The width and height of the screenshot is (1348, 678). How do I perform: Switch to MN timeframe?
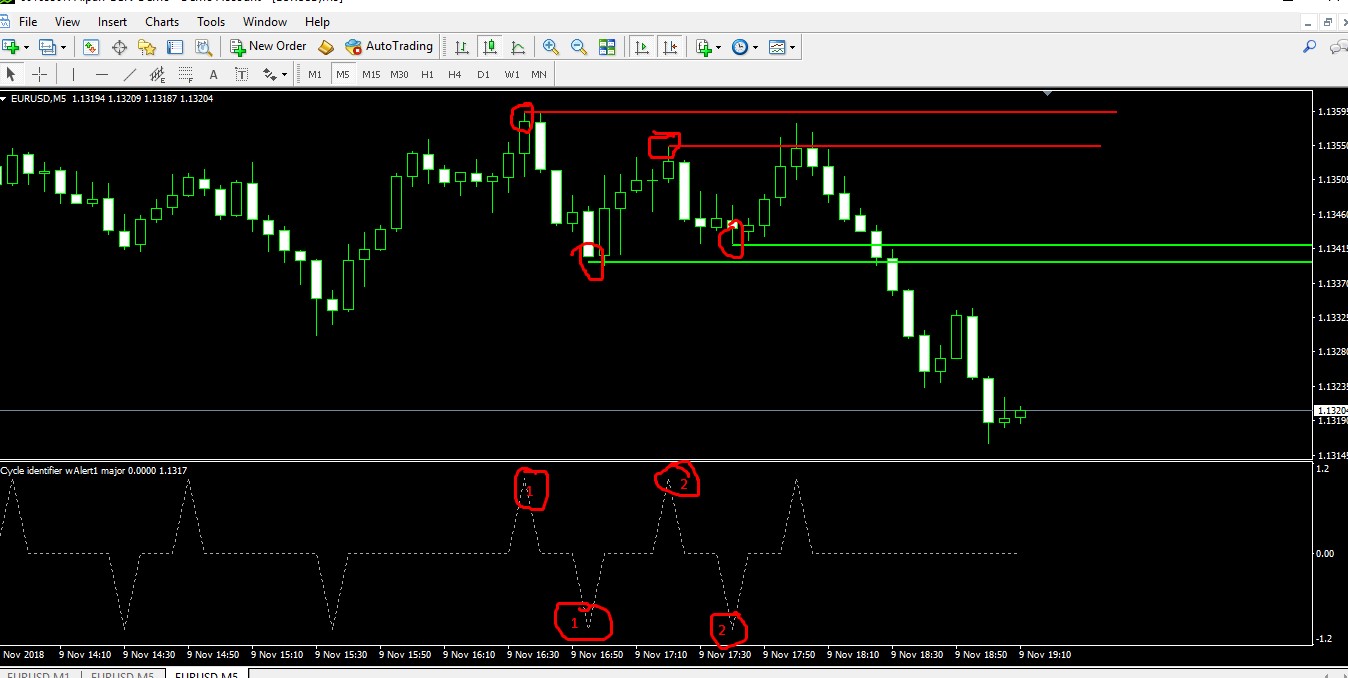(539, 74)
